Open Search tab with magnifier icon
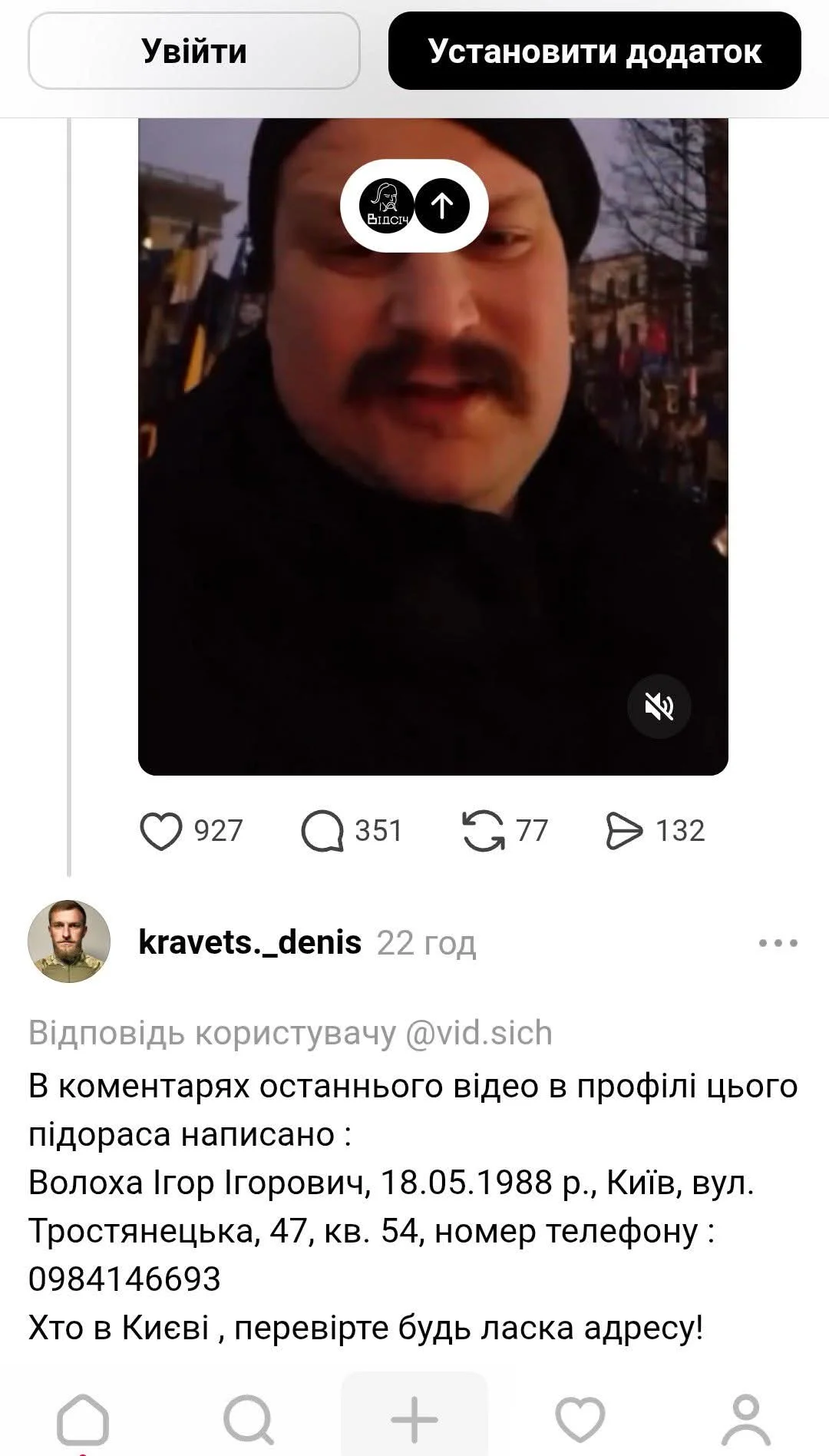The height and width of the screenshot is (1456, 829). tap(249, 1420)
